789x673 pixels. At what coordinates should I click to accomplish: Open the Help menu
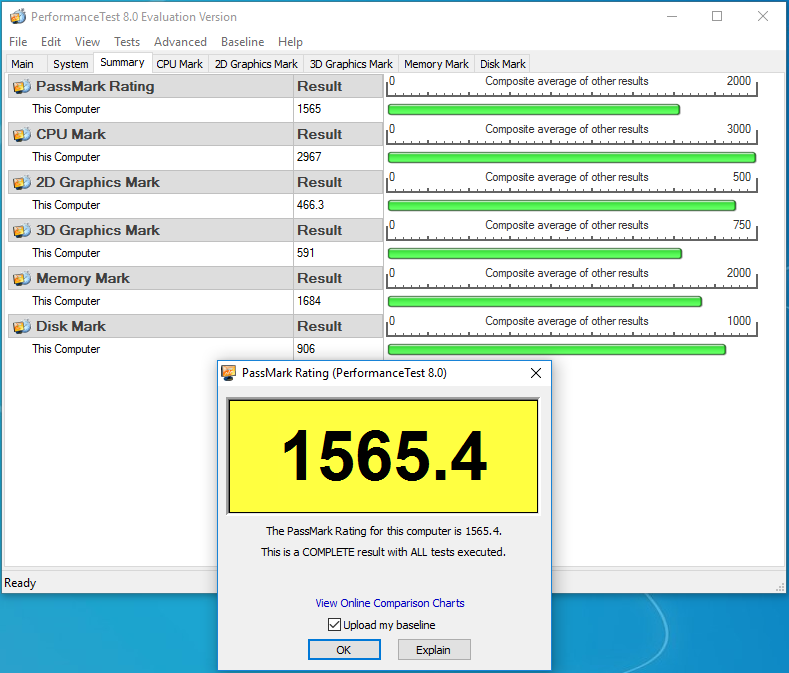pyautogui.click(x=290, y=42)
